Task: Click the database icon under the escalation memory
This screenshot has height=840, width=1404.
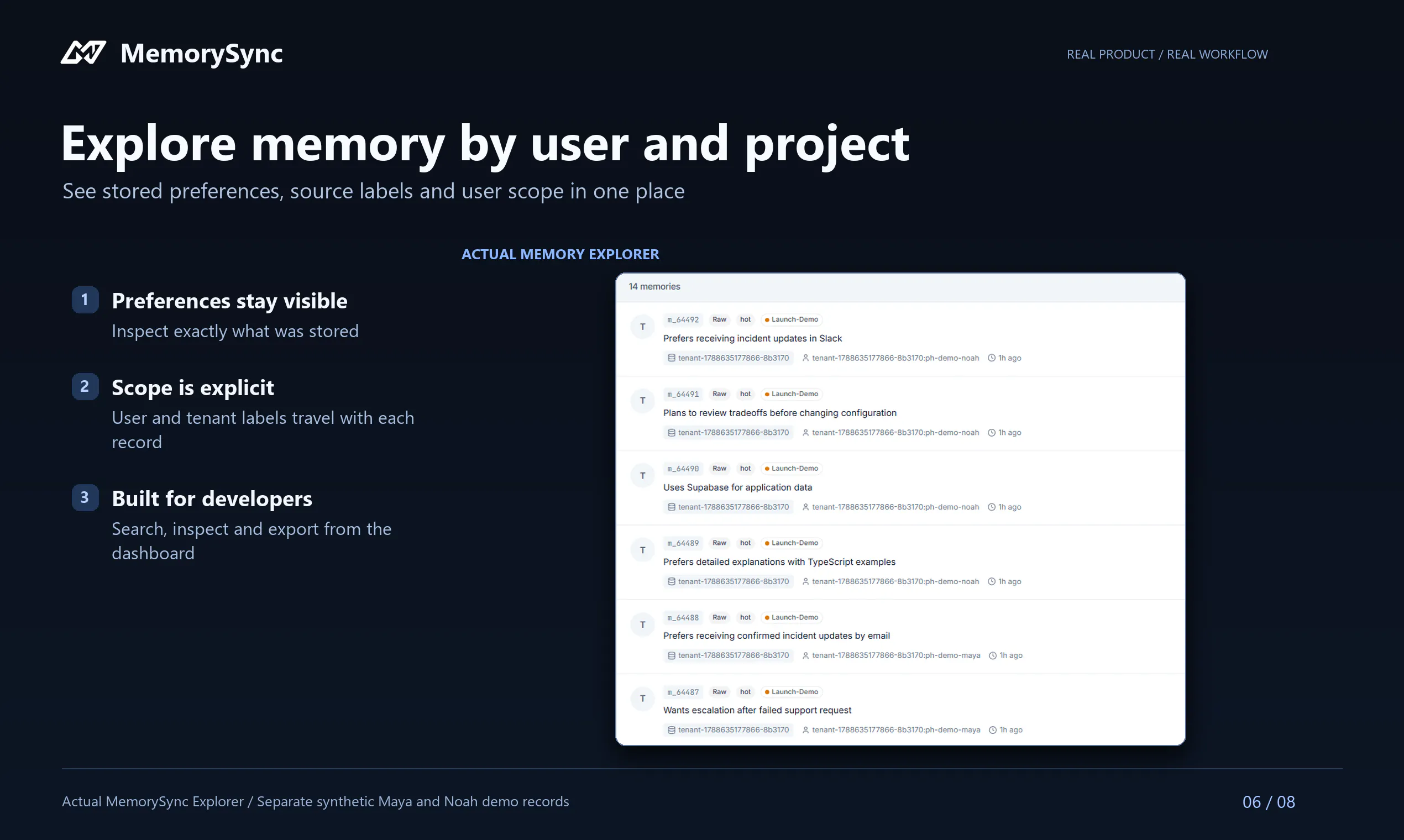Action: 672,729
